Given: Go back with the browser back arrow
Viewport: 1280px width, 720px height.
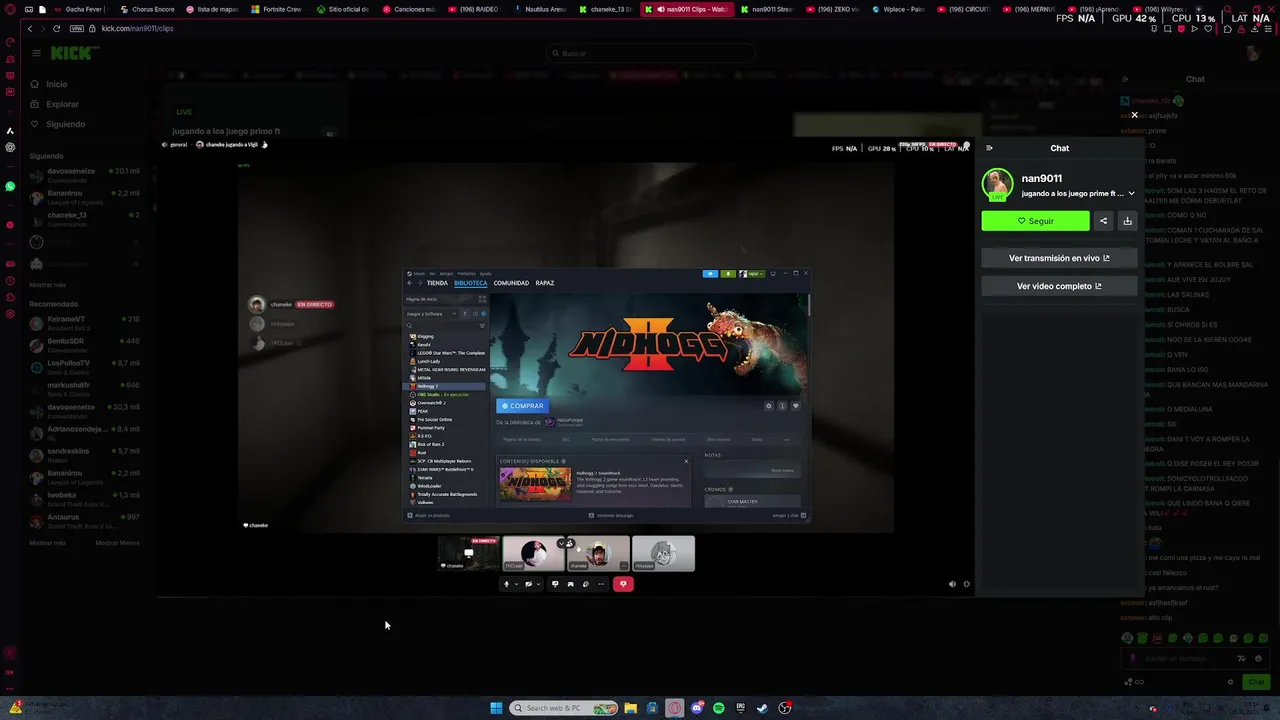Looking at the screenshot, I should (30, 28).
